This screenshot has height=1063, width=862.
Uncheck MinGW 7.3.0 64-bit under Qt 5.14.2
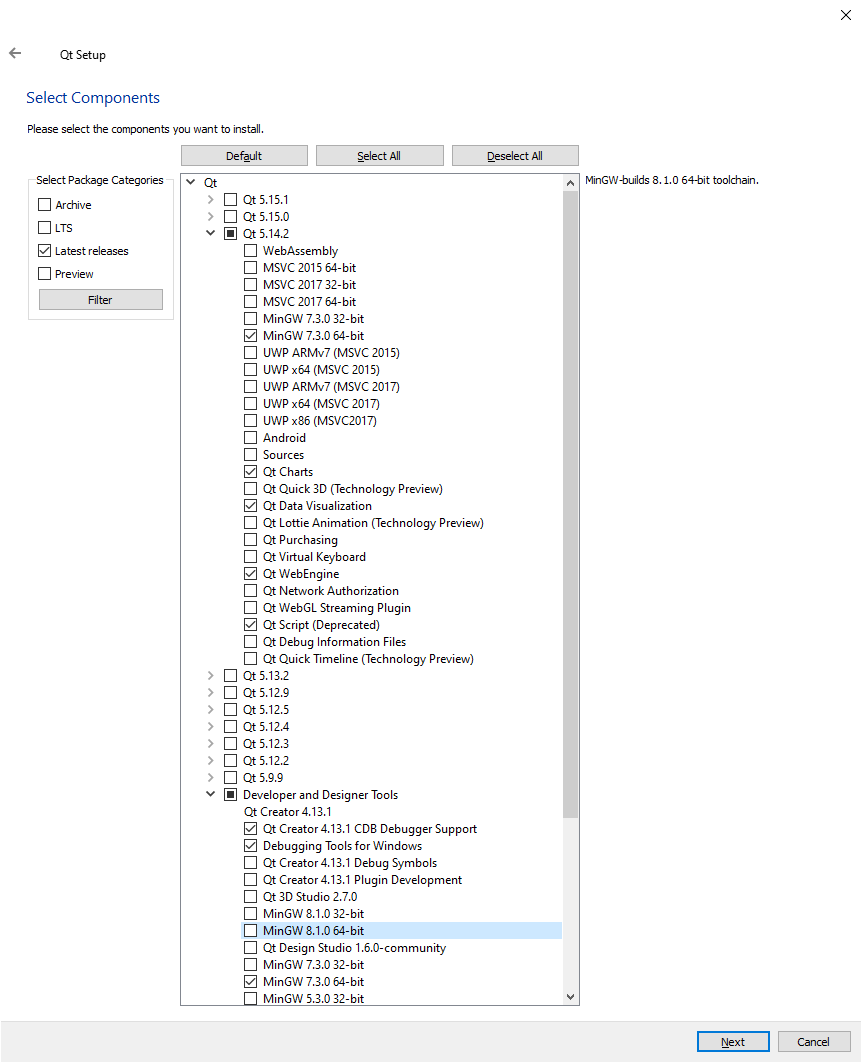click(251, 336)
